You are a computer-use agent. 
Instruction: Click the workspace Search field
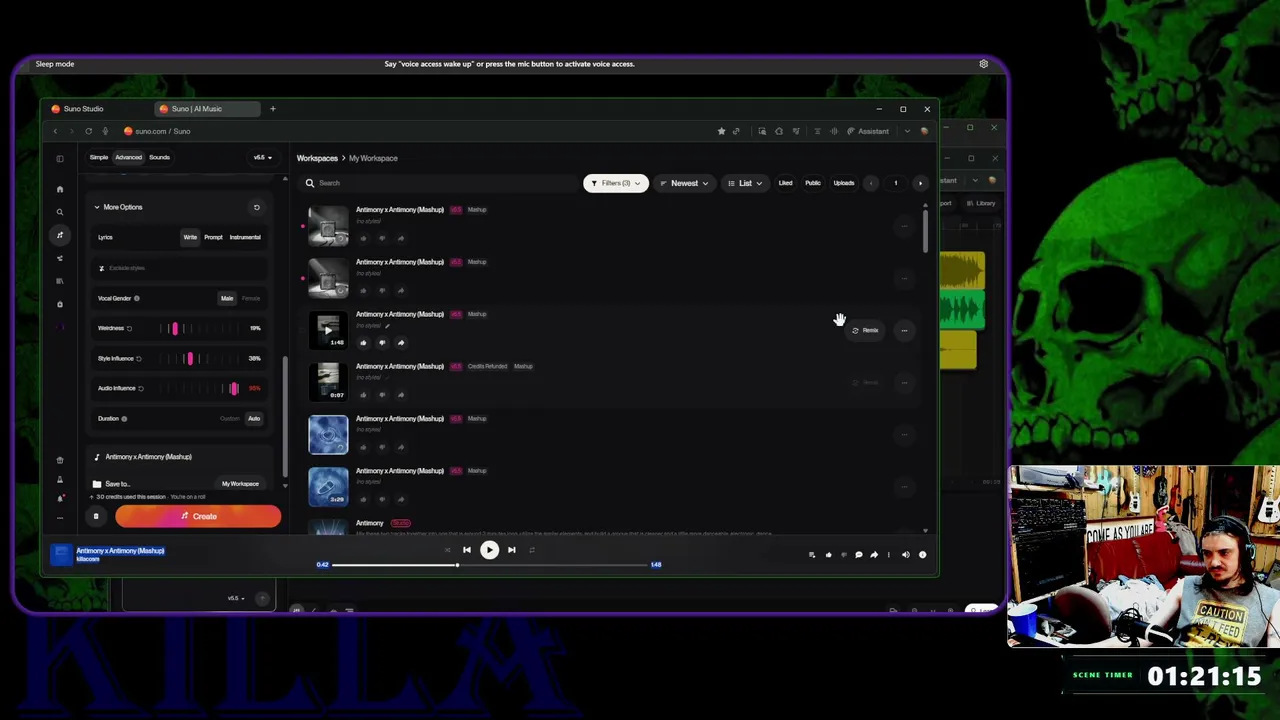tap(440, 183)
